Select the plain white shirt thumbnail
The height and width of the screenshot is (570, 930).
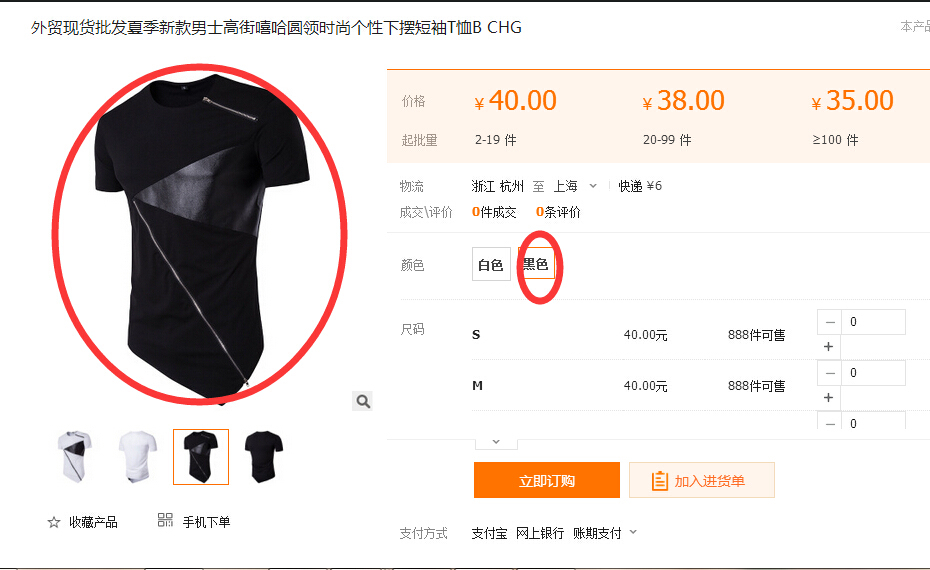tap(138, 457)
